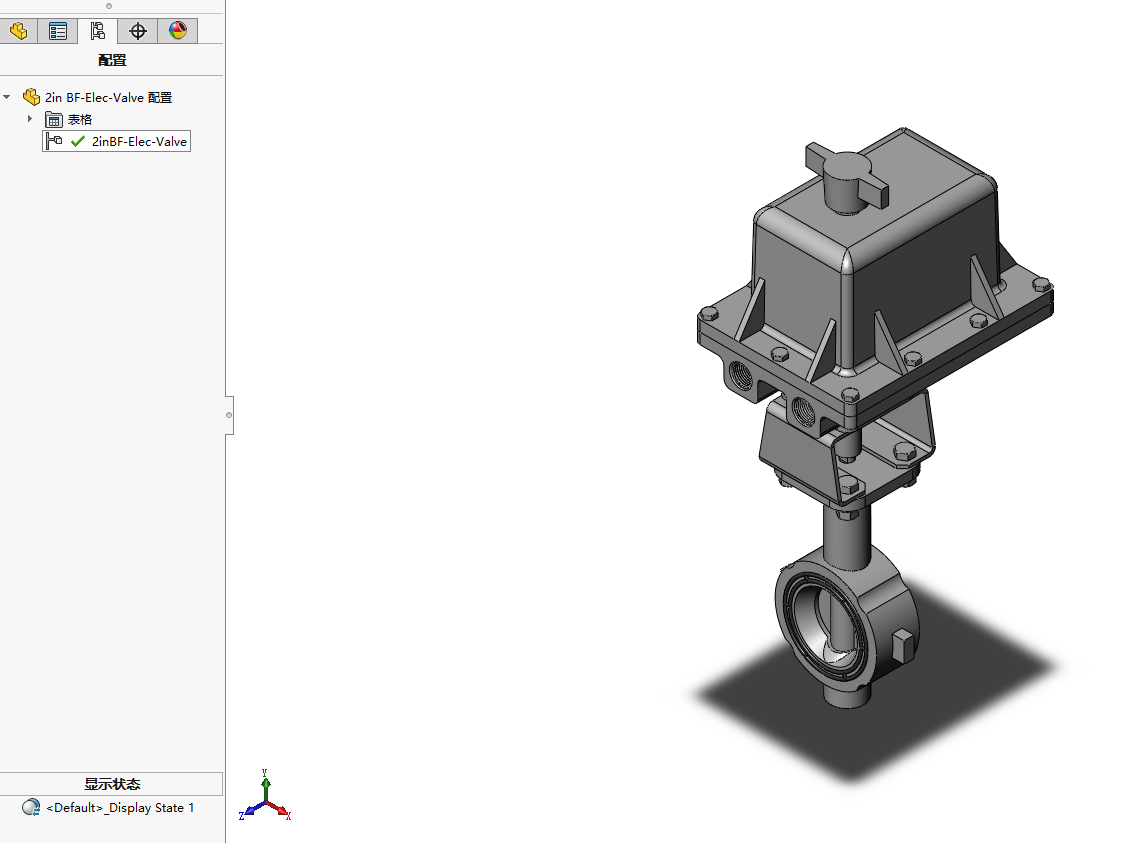Open the DisplayManager color sphere tab
The width and height of the screenshot is (1126, 843).
177,31
